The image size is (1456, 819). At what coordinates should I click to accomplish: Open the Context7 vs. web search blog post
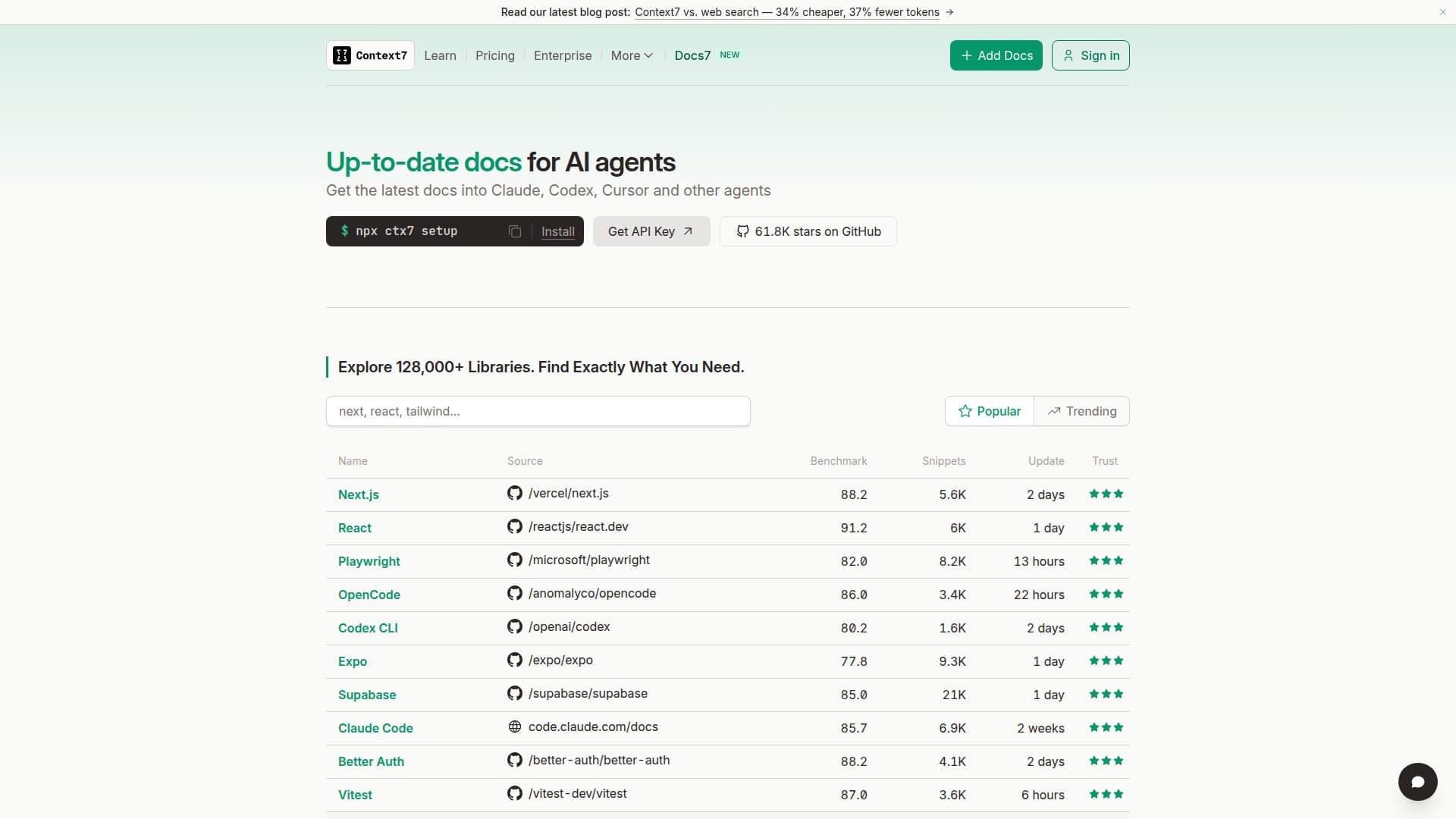pyautogui.click(x=787, y=12)
